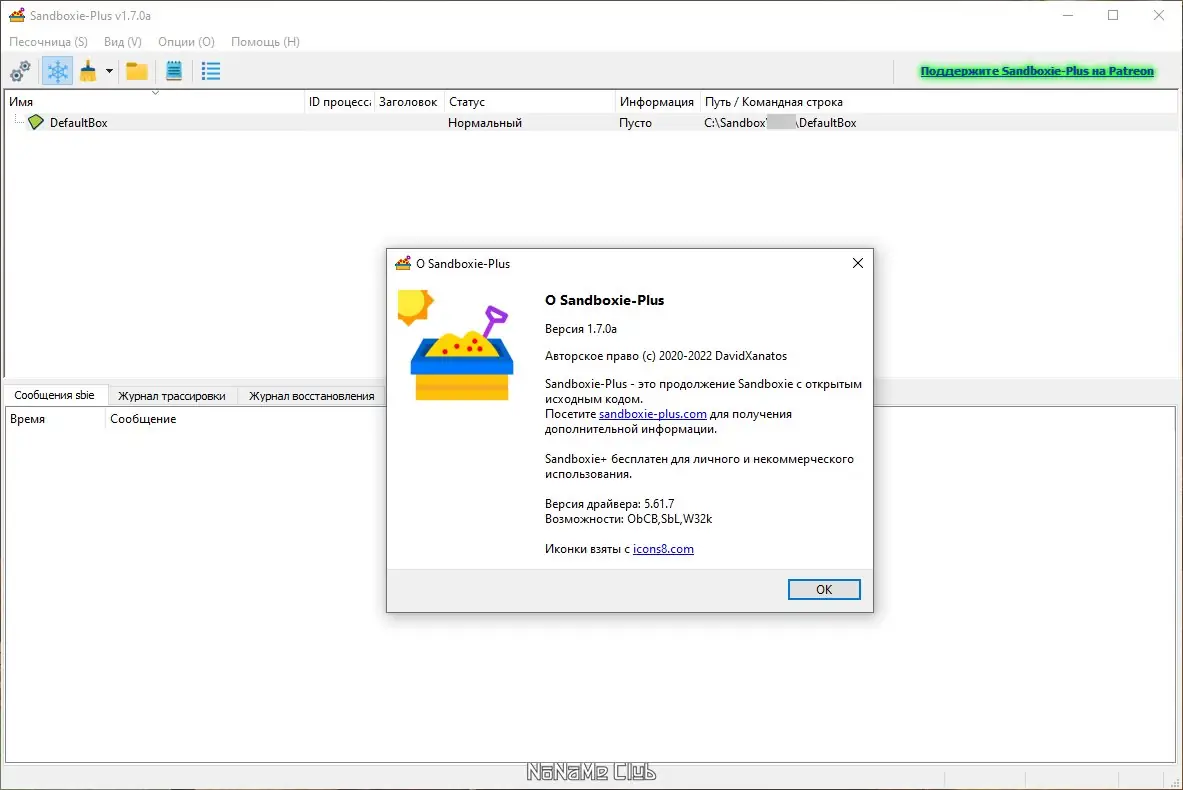
Task: Click the Информация column header
Action: pos(657,102)
